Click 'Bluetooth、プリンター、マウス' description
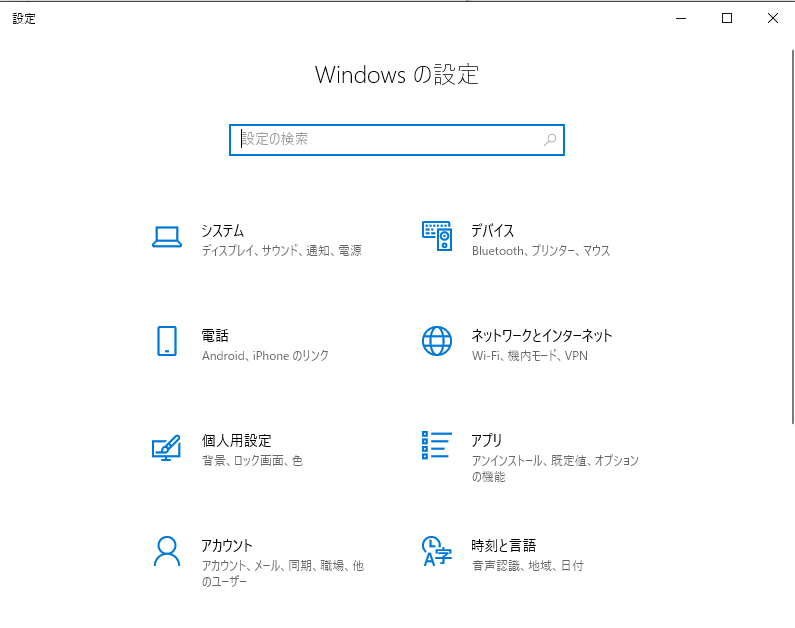Screen dimensions: 795x628 (540, 250)
